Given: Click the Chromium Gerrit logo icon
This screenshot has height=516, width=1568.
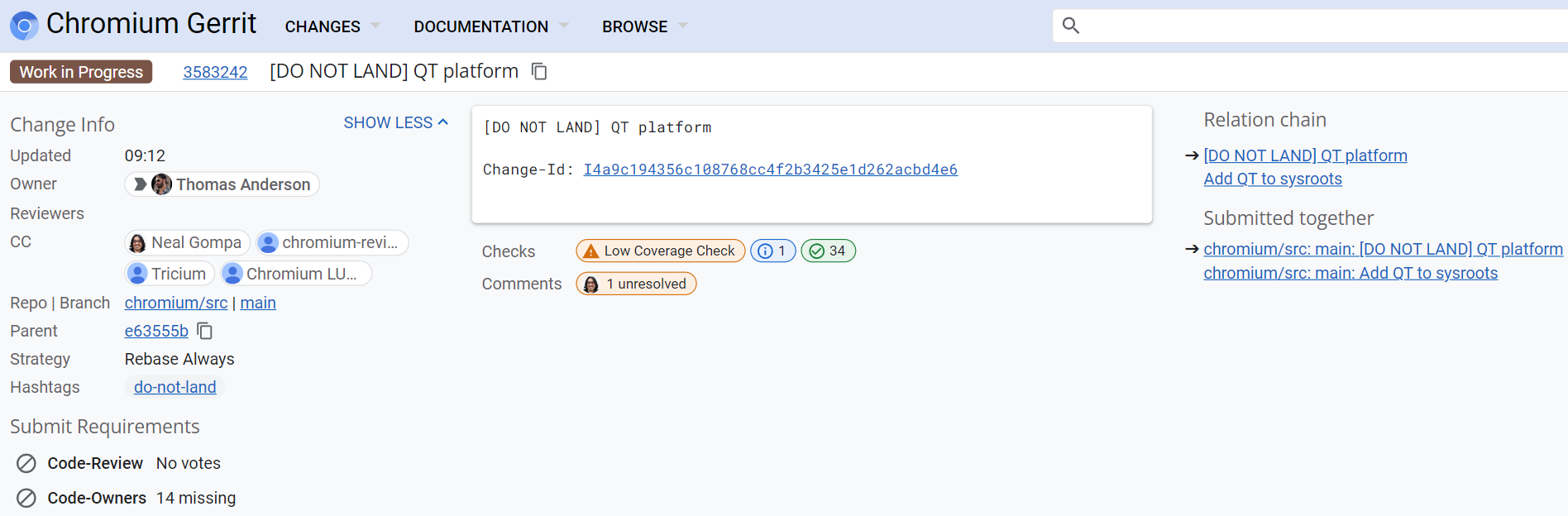Looking at the screenshot, I should (24, 26).
